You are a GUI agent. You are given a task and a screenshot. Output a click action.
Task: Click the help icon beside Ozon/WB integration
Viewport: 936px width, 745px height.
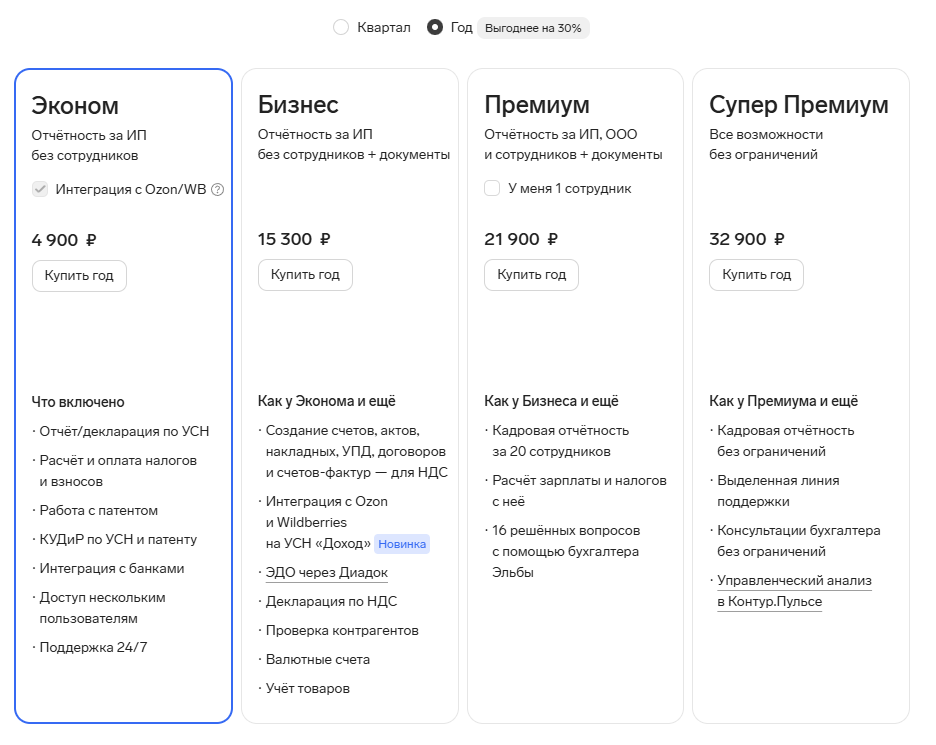(x=217, y=189)
